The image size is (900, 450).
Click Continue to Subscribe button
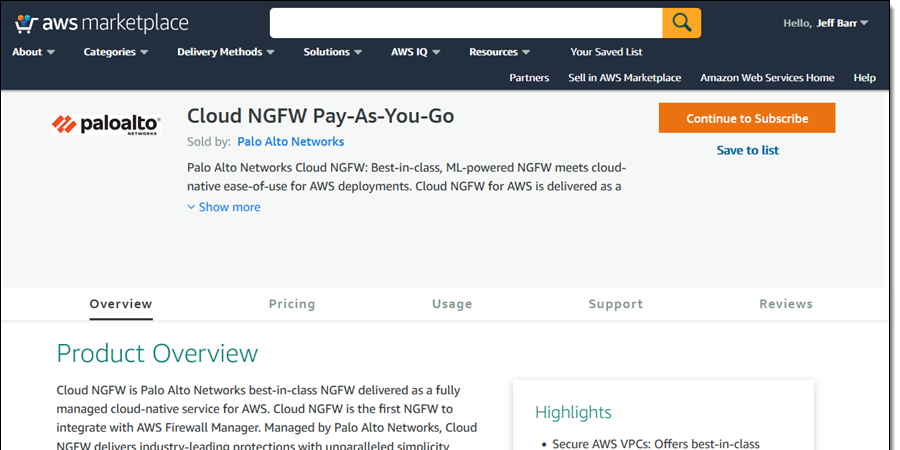pos(747,118)
